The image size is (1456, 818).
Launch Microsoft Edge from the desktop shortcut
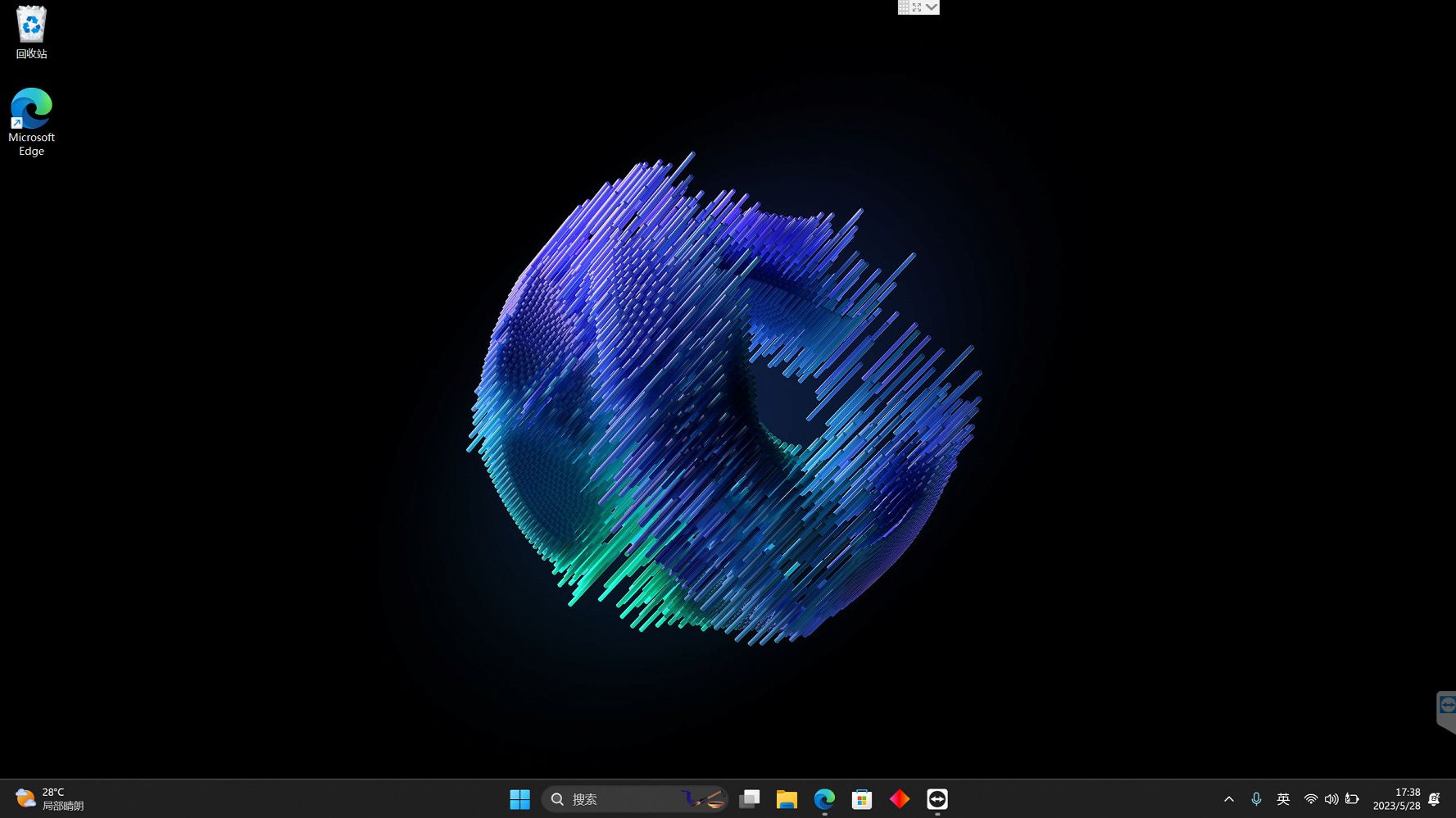coord(31,111)
